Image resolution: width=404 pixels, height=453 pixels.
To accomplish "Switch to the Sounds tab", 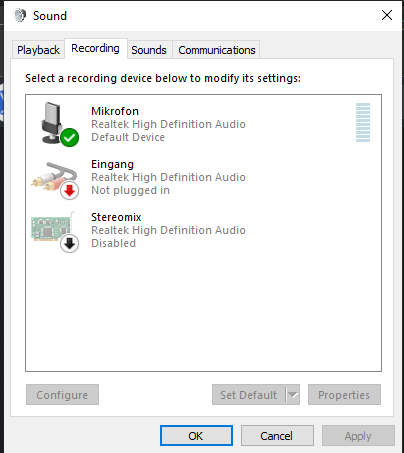I will [149, 50].
